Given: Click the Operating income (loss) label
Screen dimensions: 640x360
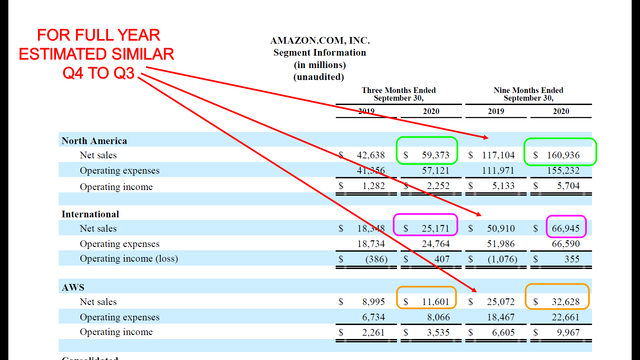Looking at the screenshot, I should click(x=129, y=259).
